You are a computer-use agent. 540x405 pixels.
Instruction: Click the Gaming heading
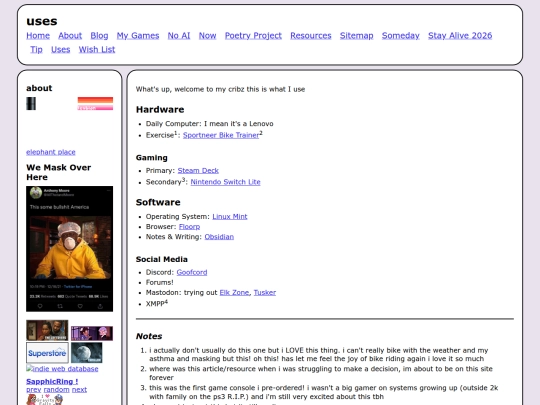click(152, 158)
